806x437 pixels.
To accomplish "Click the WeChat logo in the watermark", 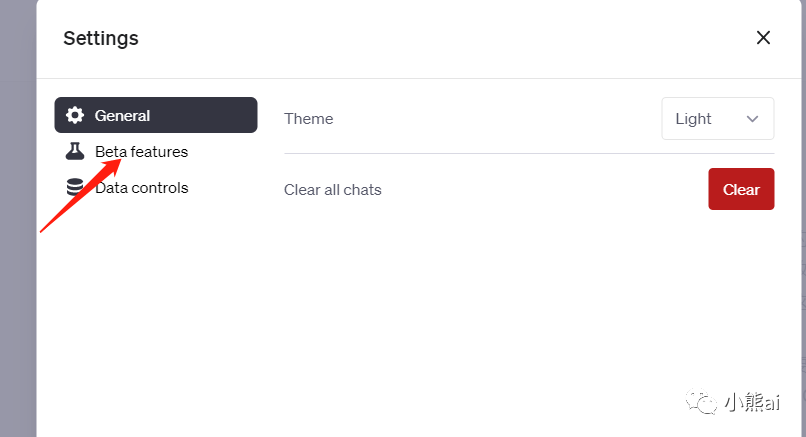I will point(702,402).
